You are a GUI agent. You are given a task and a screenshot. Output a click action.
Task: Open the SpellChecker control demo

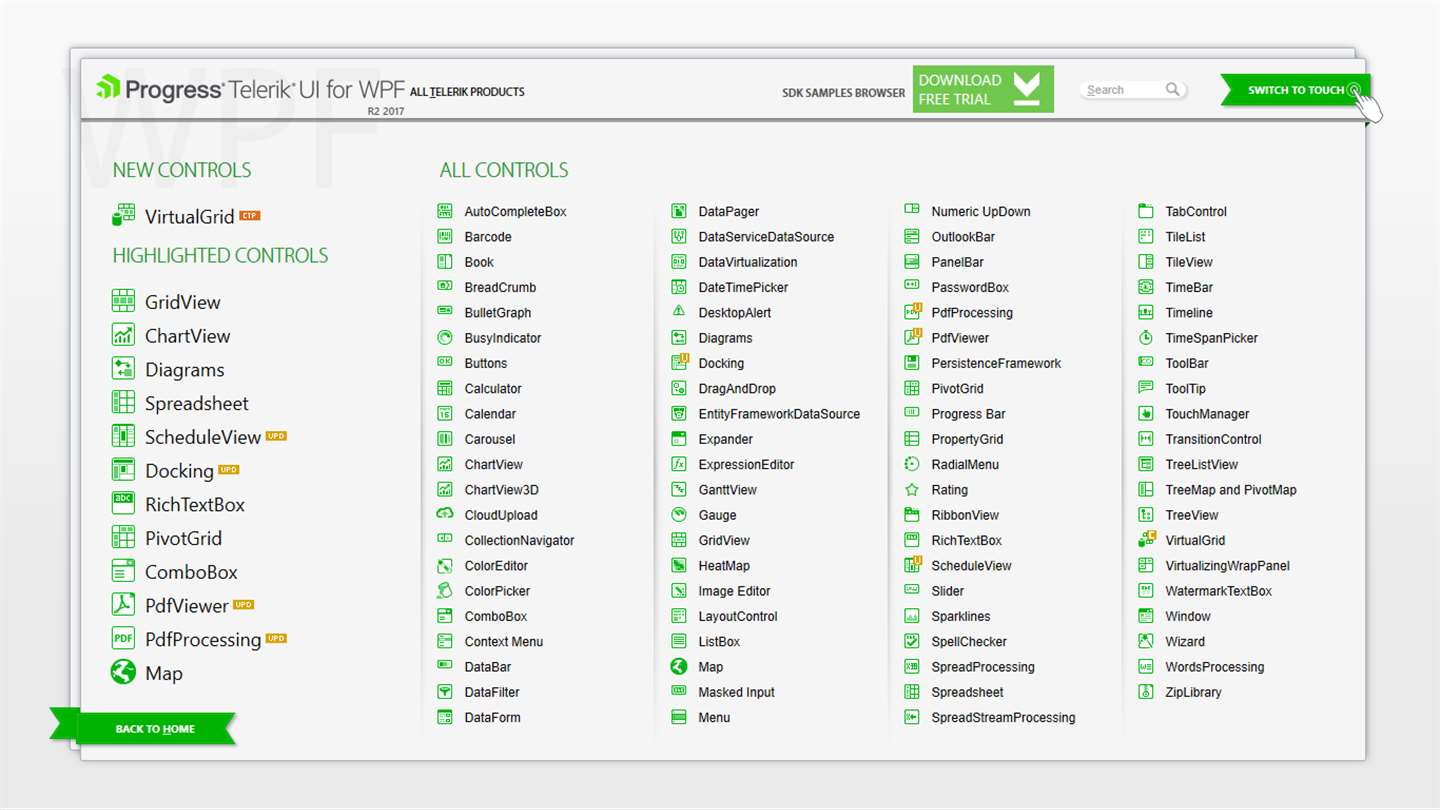click(969, 641)
